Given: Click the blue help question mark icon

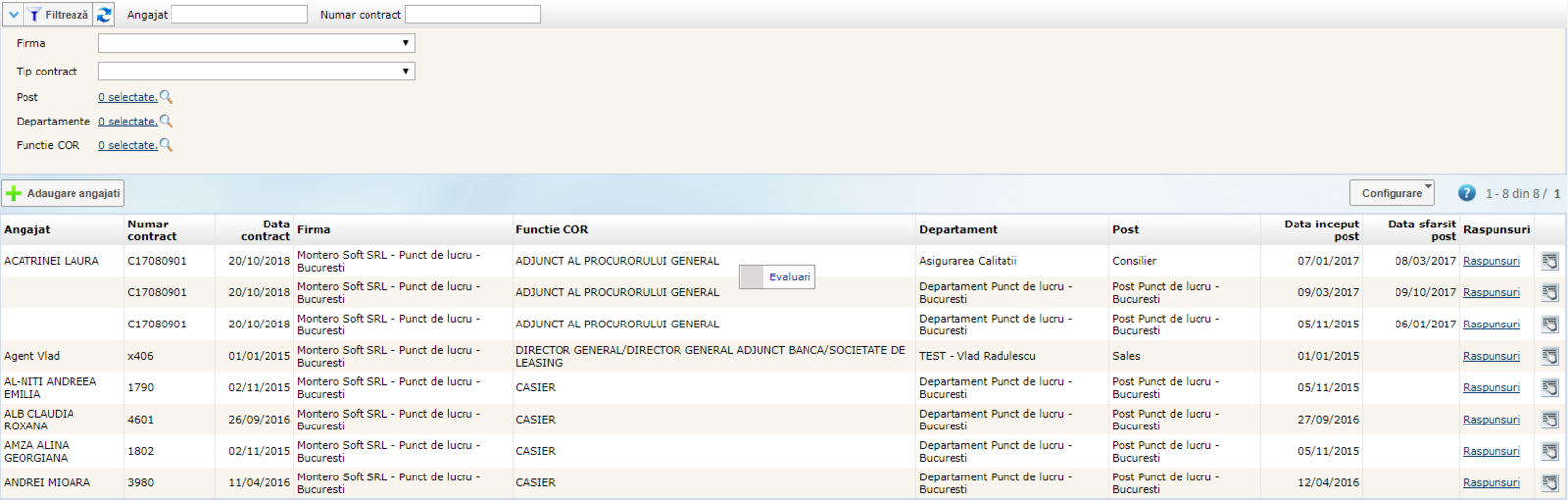Looking at the screenshot, I should click(1466, 193).
